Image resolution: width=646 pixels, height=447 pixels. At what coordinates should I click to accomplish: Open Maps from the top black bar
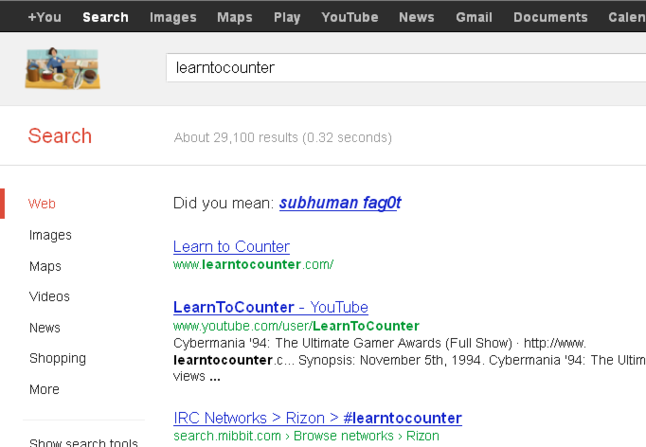tap(235, 17)
